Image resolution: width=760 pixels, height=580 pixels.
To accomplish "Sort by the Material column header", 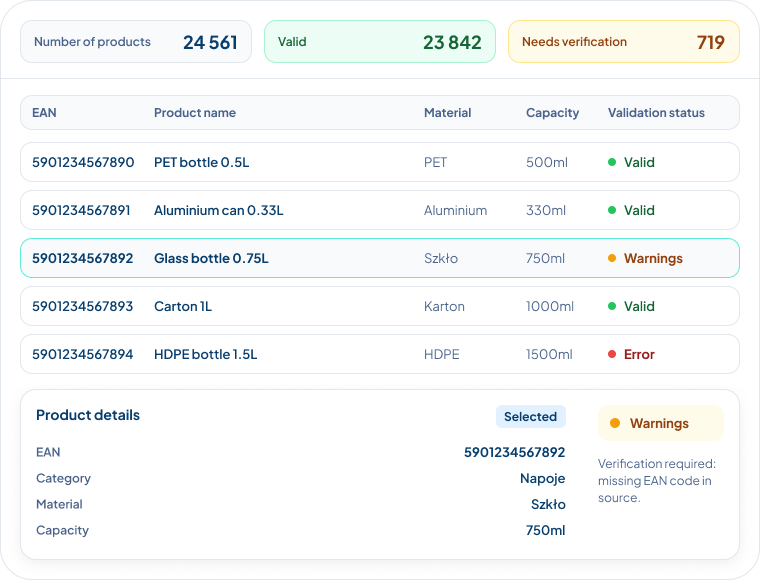I will point(447,112).
